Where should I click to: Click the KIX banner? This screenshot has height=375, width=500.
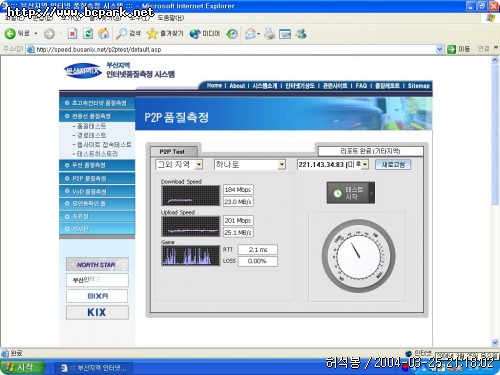click(x=97, y=312)
